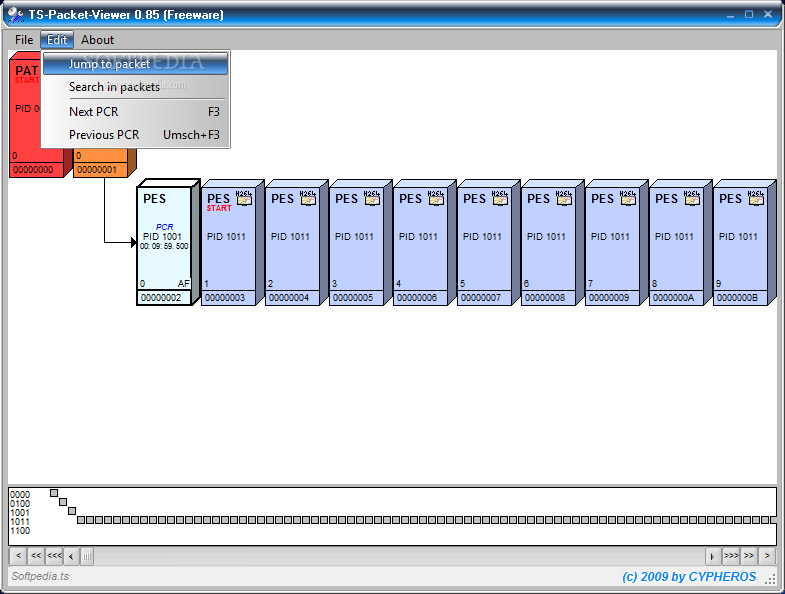Click the single right arrow navigation button
This screenshot has width=785, height=594.
pos(767,555)
